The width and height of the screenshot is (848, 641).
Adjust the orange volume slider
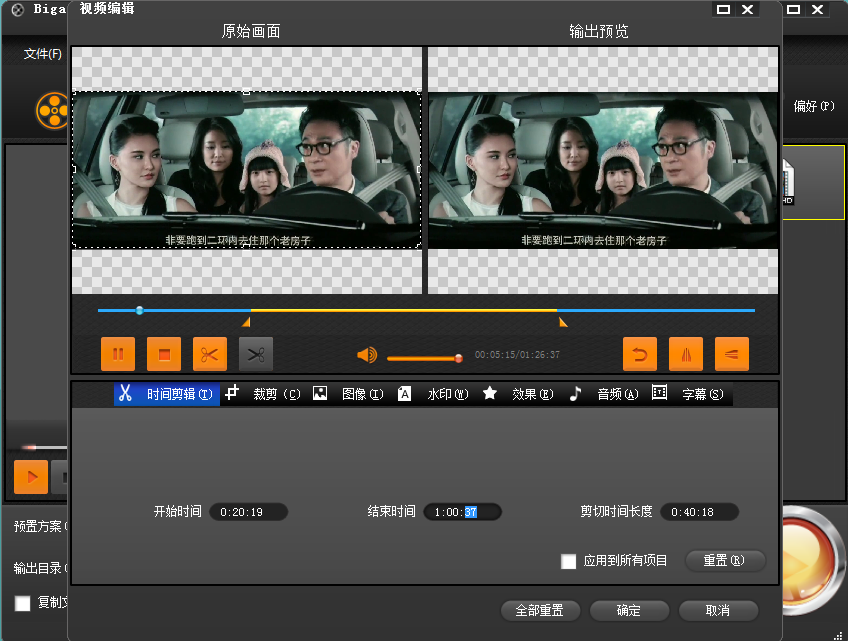pos(425,358)
